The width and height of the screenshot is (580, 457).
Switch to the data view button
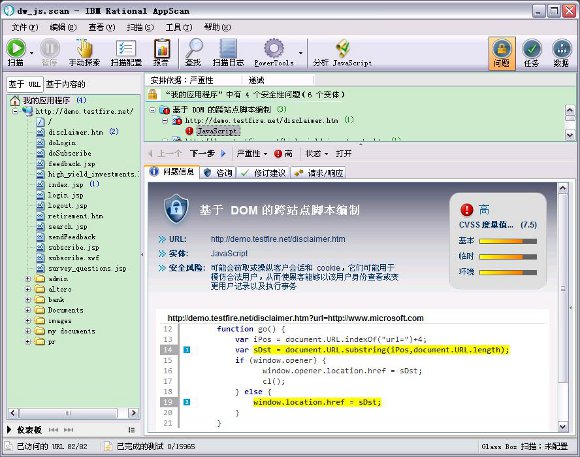[x=562, y=53]
